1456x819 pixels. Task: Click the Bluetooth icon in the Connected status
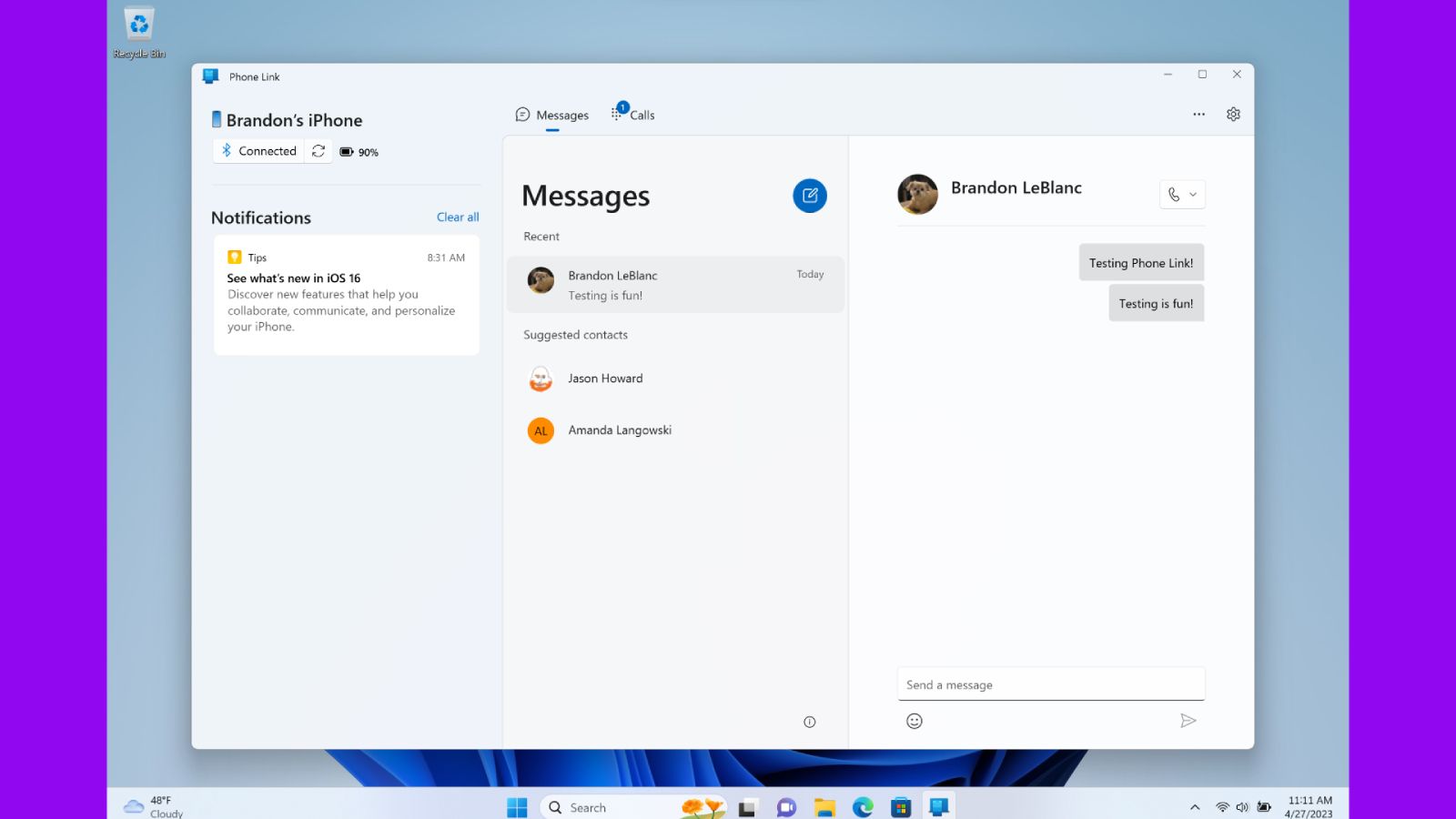tap(227, 150)
